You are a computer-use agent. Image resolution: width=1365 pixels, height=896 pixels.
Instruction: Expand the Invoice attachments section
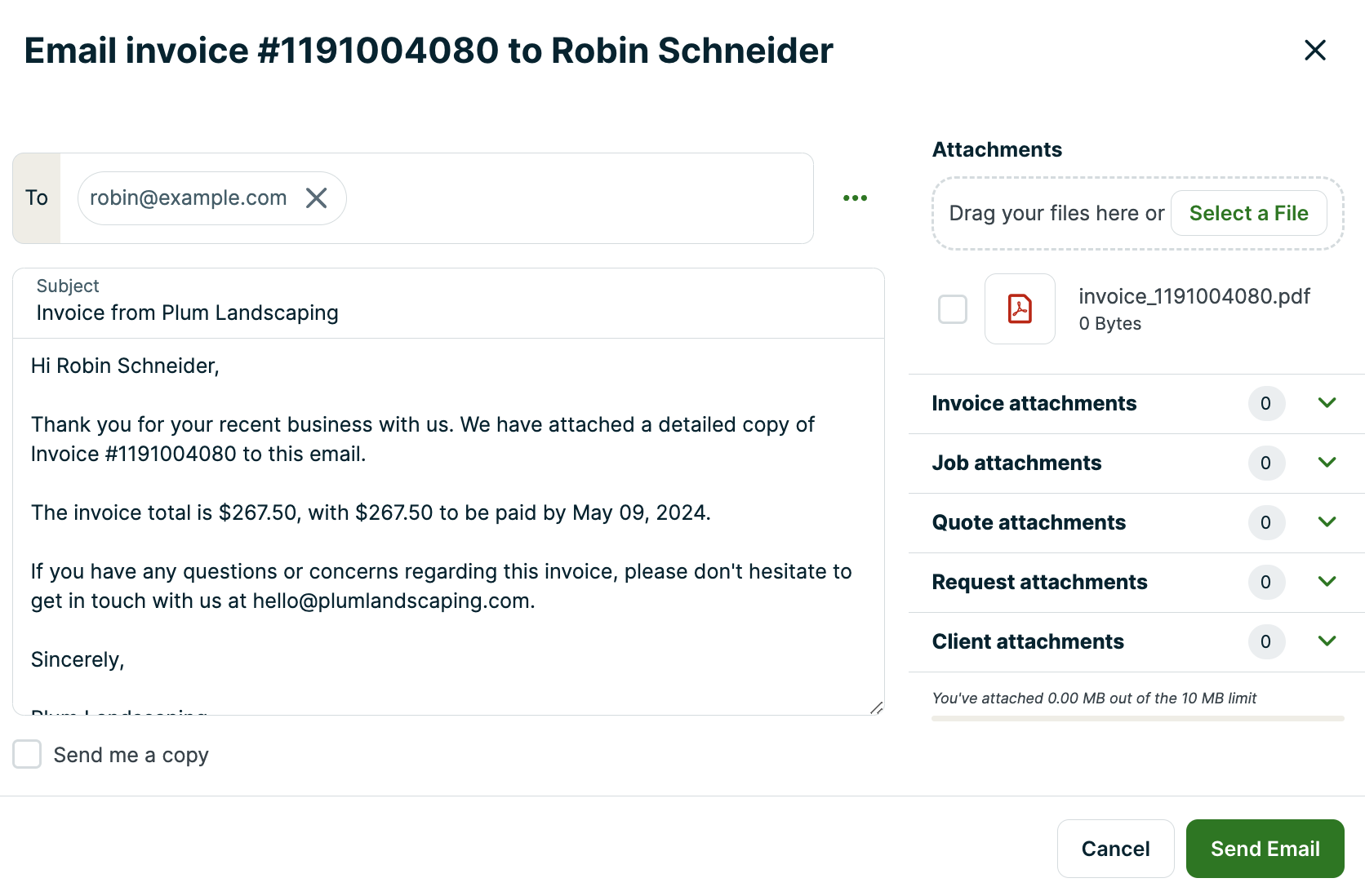1327,403
